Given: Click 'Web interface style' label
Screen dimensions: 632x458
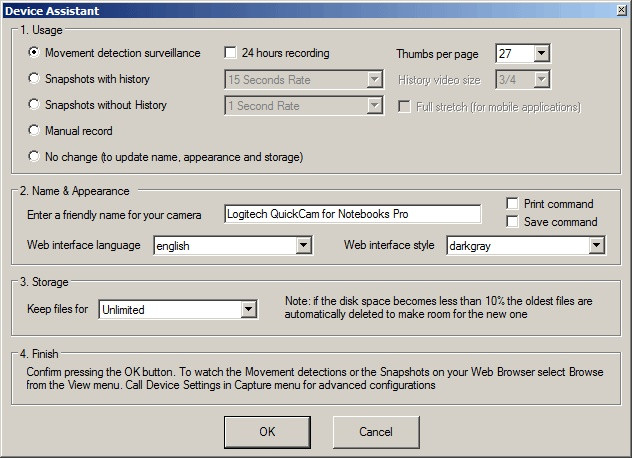Looking at the screenshot, I should [x=389, y=245].
